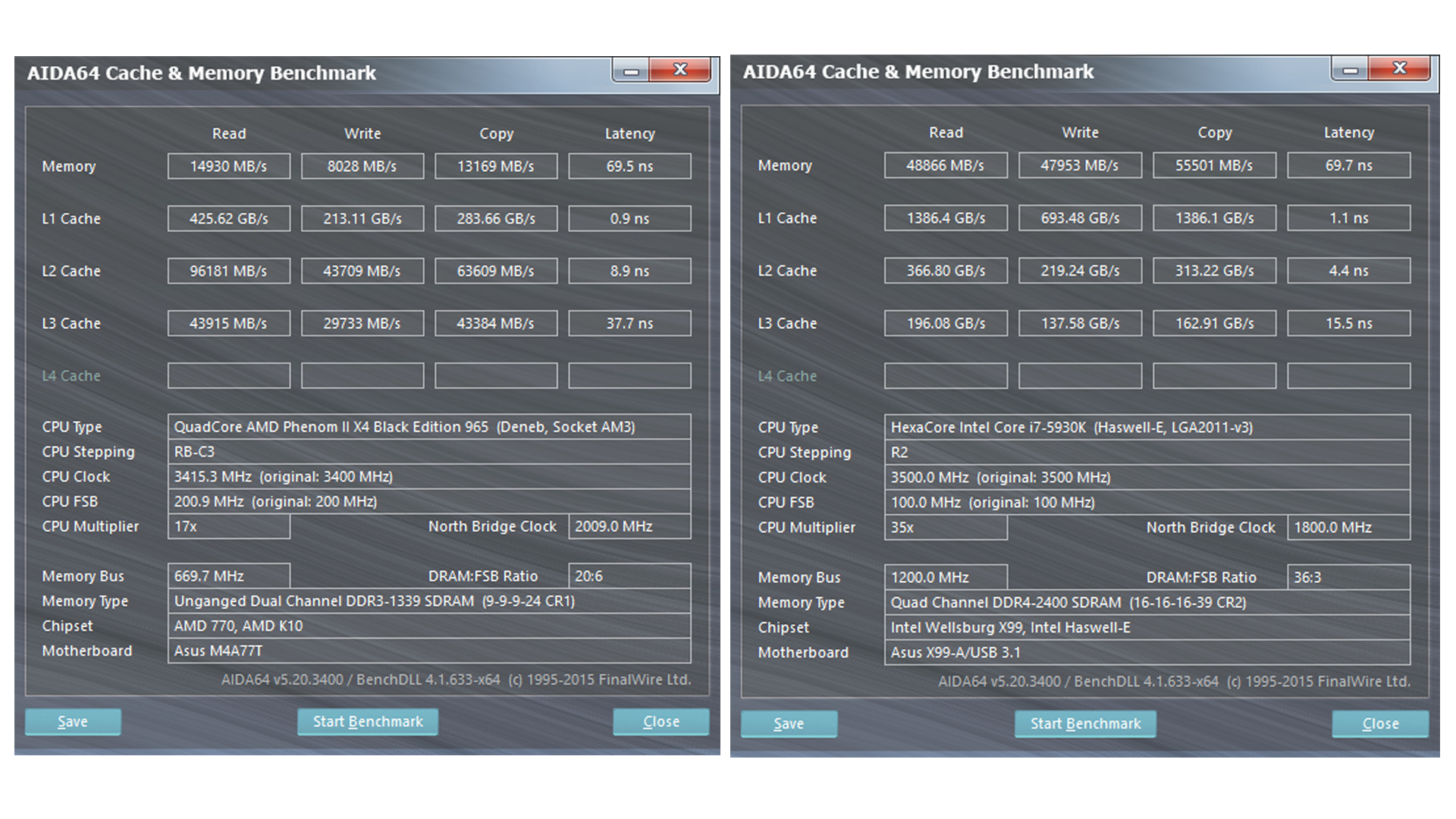Screen dimensions: 1456x819
Task: Click Unganged Dual Channel DDR3-1339 memory type
Action: coord(429,601)
